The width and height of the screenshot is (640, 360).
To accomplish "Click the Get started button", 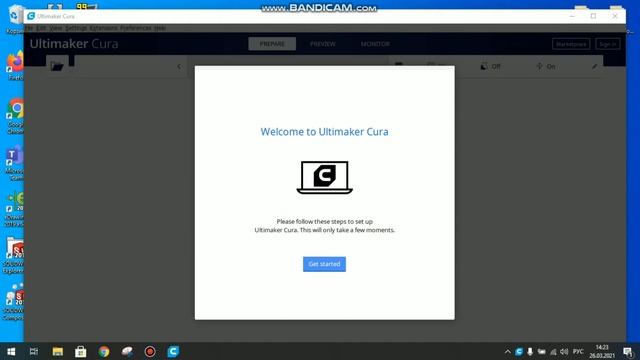I will point(324,264).
